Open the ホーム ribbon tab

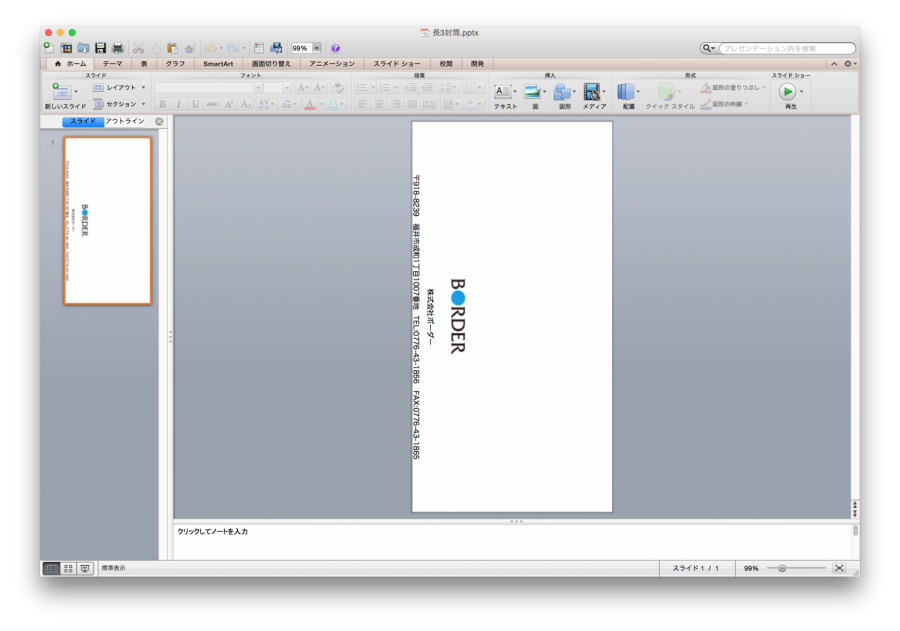click(70, 64)
